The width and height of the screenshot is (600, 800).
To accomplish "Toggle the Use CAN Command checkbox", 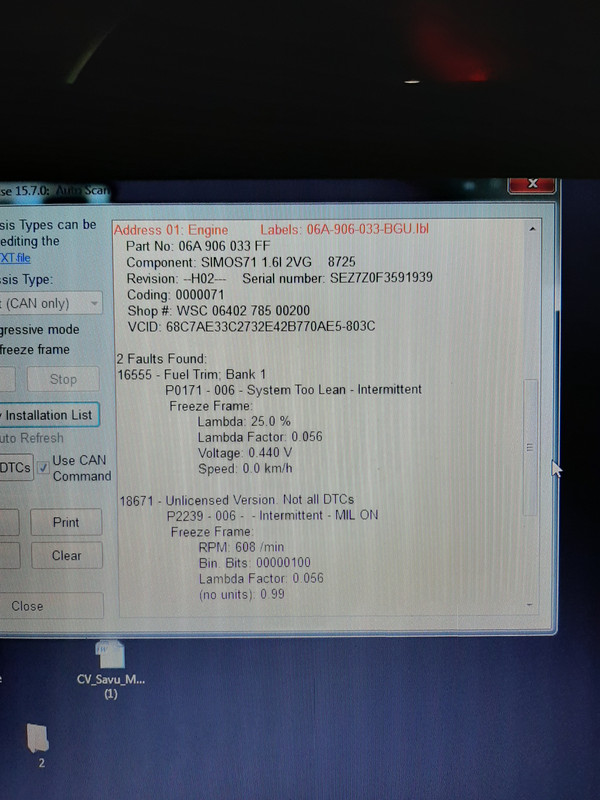I will 43,467.
